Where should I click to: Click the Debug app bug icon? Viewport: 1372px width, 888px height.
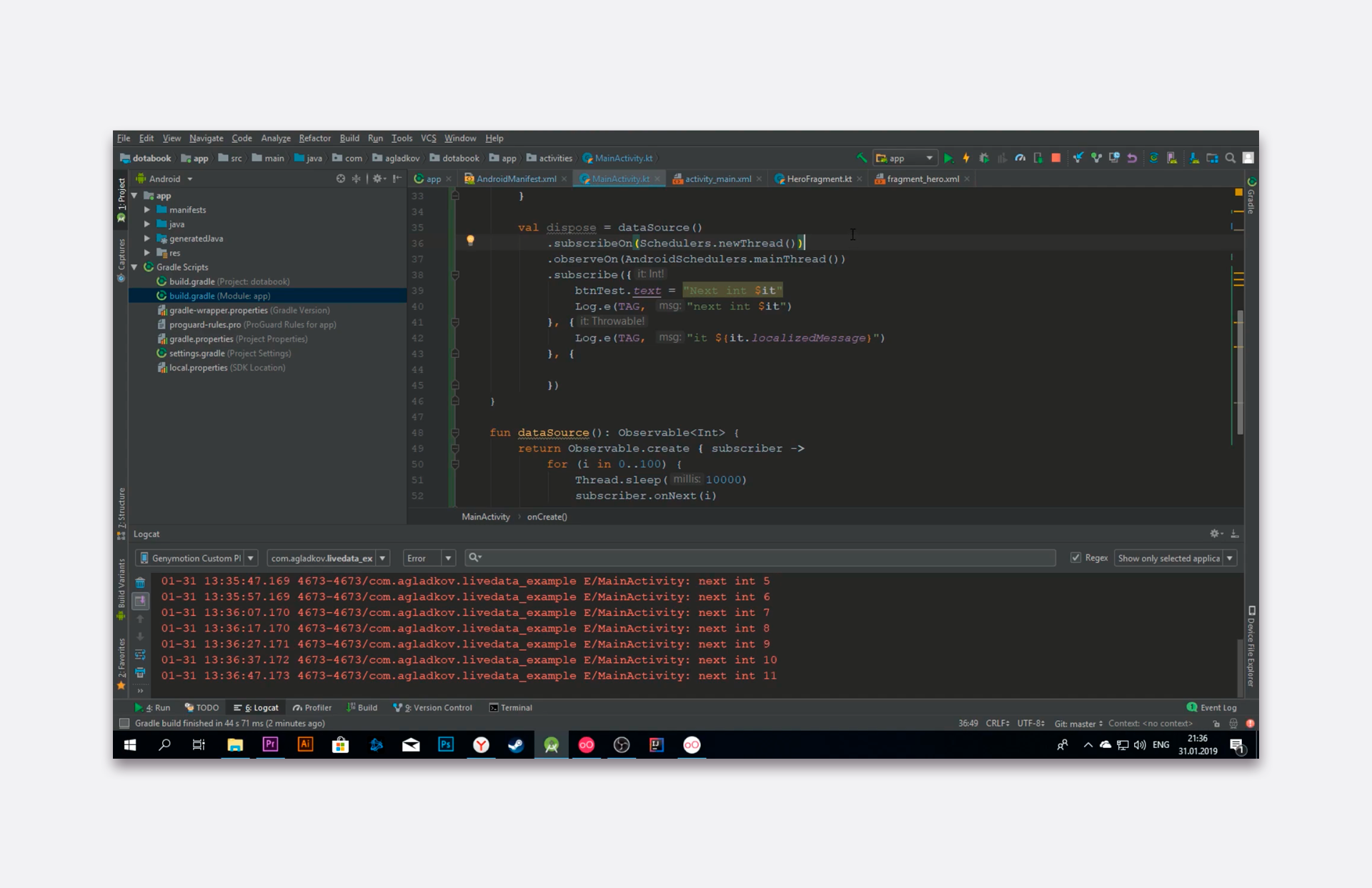pos(984,159)
